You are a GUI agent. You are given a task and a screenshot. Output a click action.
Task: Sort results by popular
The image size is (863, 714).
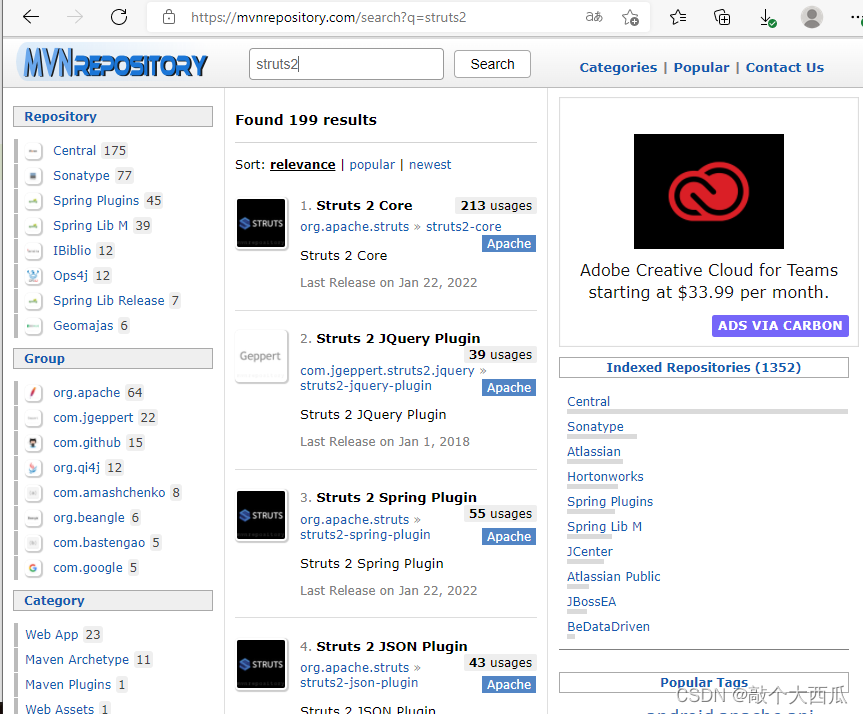point(372,165)
